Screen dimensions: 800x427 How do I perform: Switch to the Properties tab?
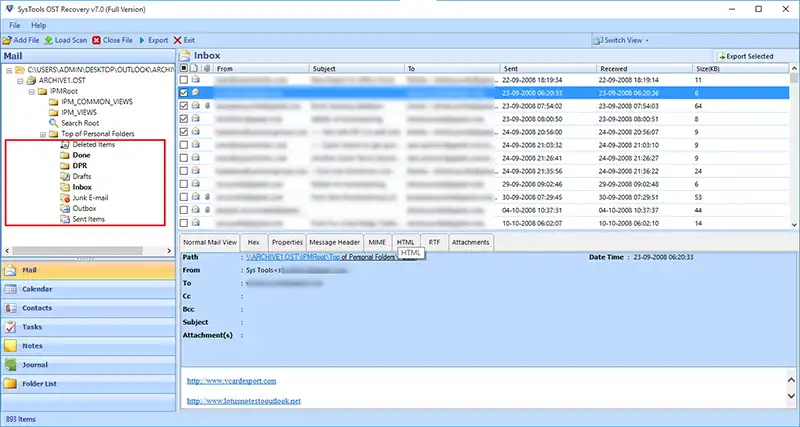287,242
